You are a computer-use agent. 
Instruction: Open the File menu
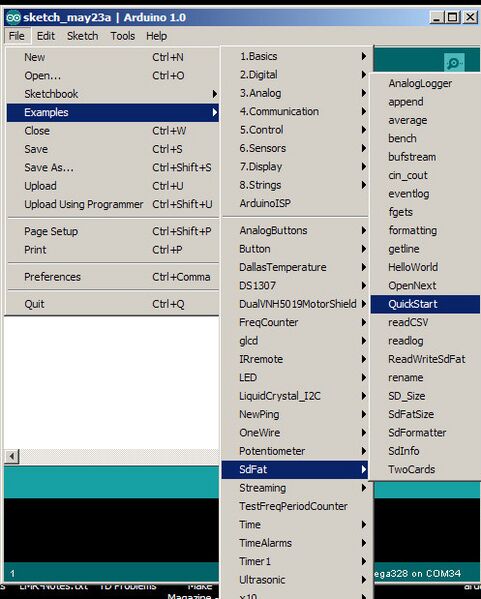(x=17, y=36)
